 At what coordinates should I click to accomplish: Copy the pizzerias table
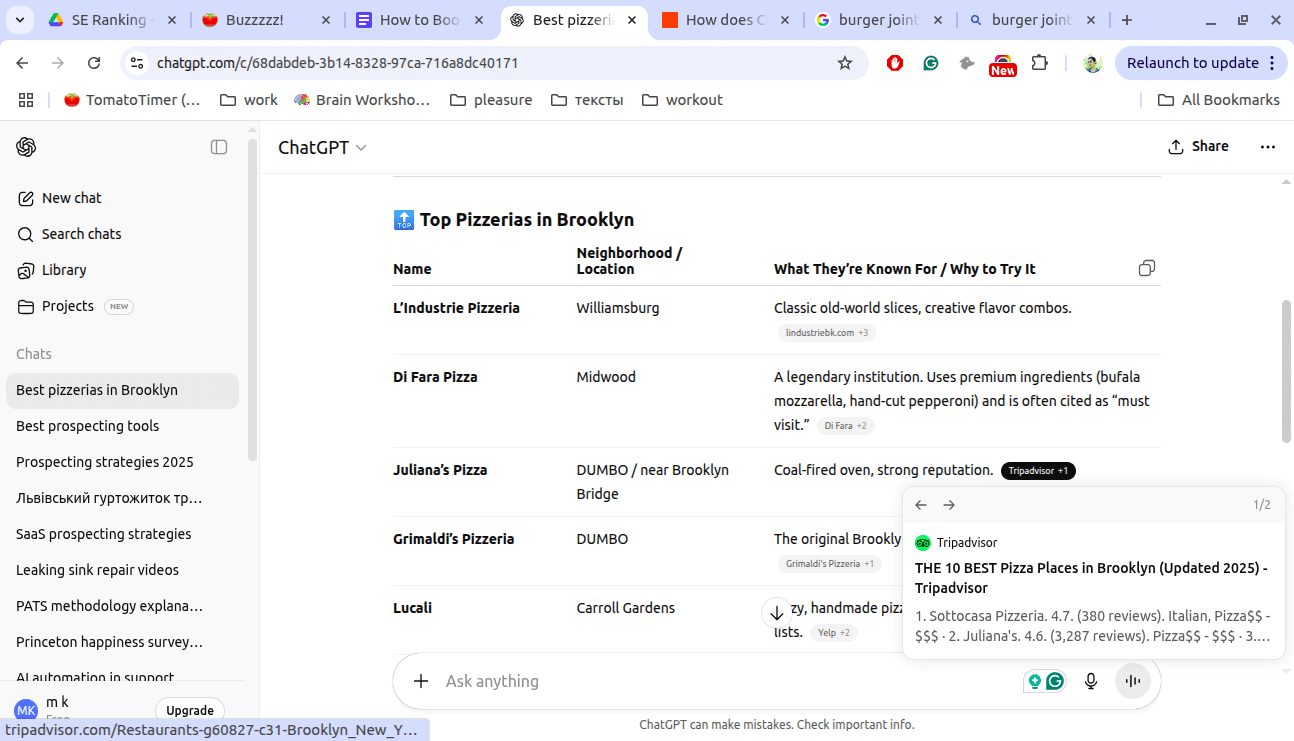[1146, 268]
